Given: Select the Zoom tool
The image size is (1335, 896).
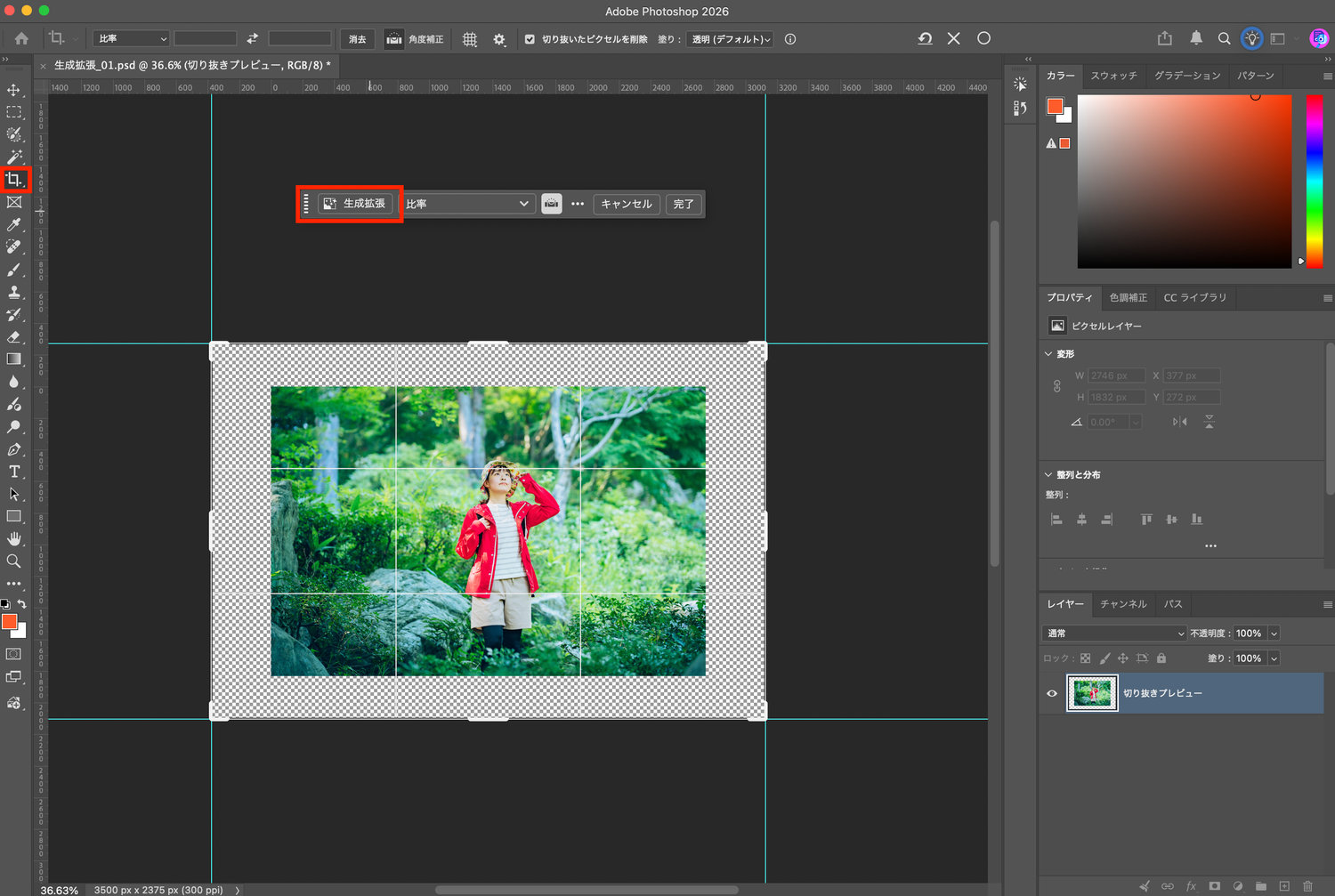Looking at the screenshot, I should 13,561.
